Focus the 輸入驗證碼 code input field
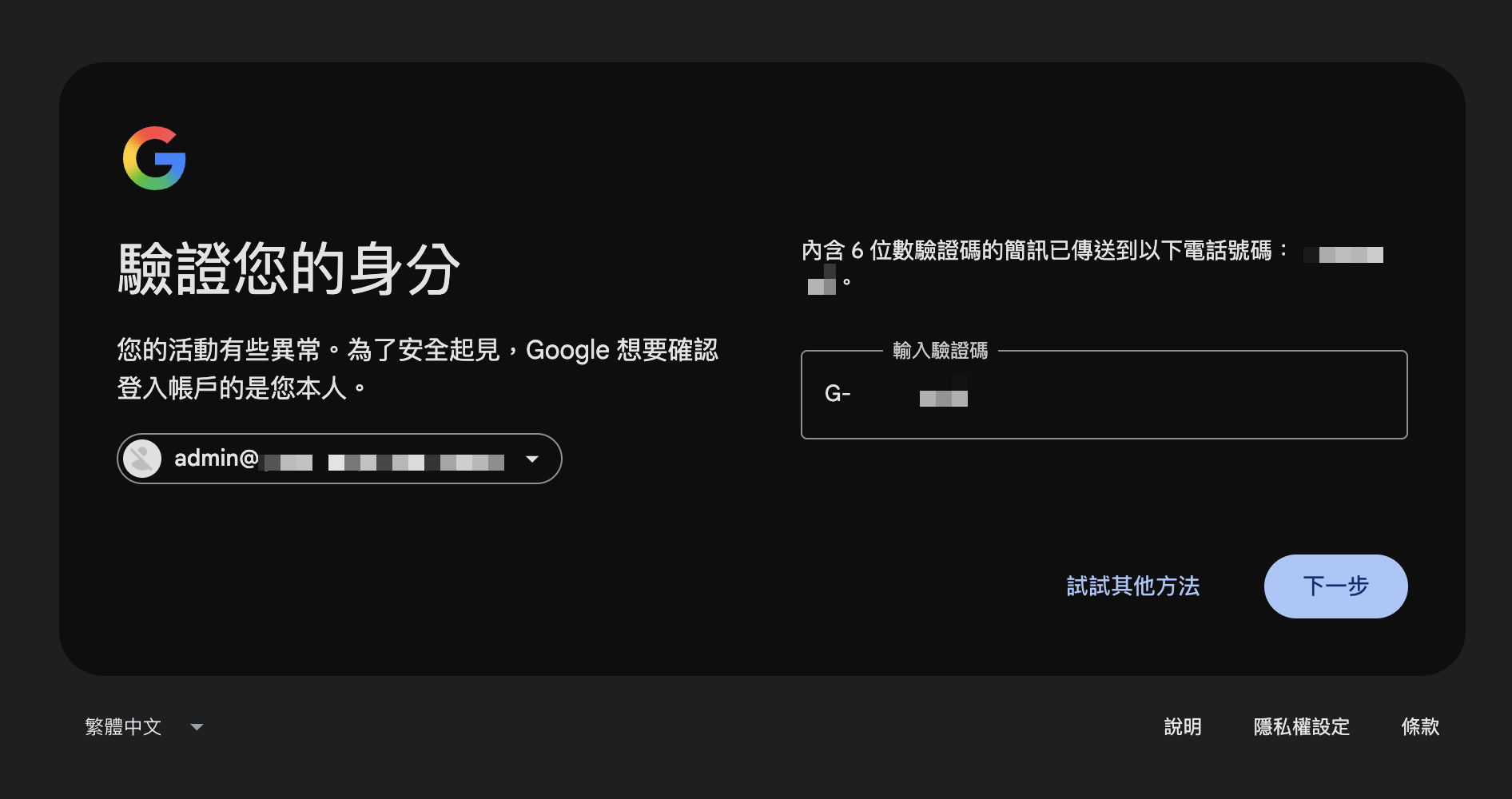 (x=1104, y=395)
